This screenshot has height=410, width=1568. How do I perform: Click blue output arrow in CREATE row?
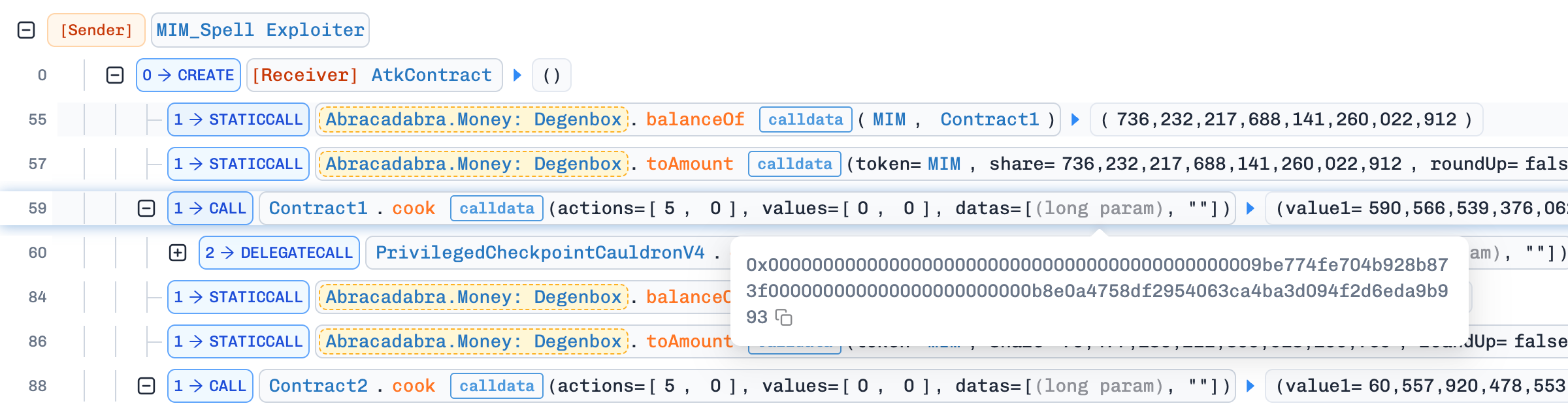click(x=517, y=75)
